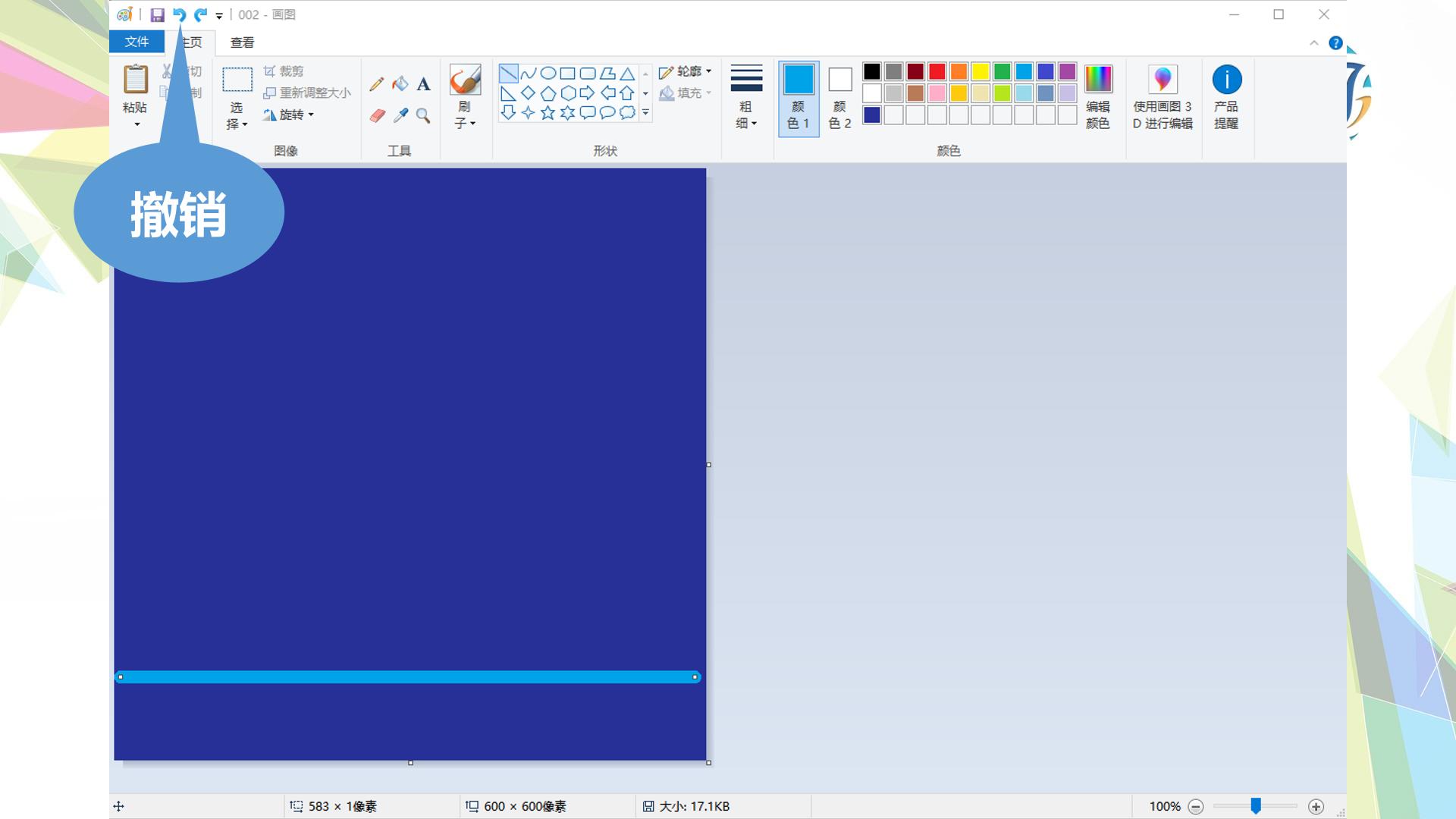The height and width of the screenshot is (819, 1456).
Task: Select the Fill bucket tool
Action: [400, 84]
